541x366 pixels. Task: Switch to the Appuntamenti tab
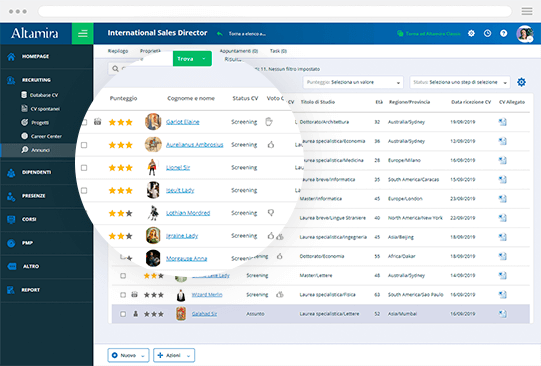pyautogui.click(x=239, y=51)
